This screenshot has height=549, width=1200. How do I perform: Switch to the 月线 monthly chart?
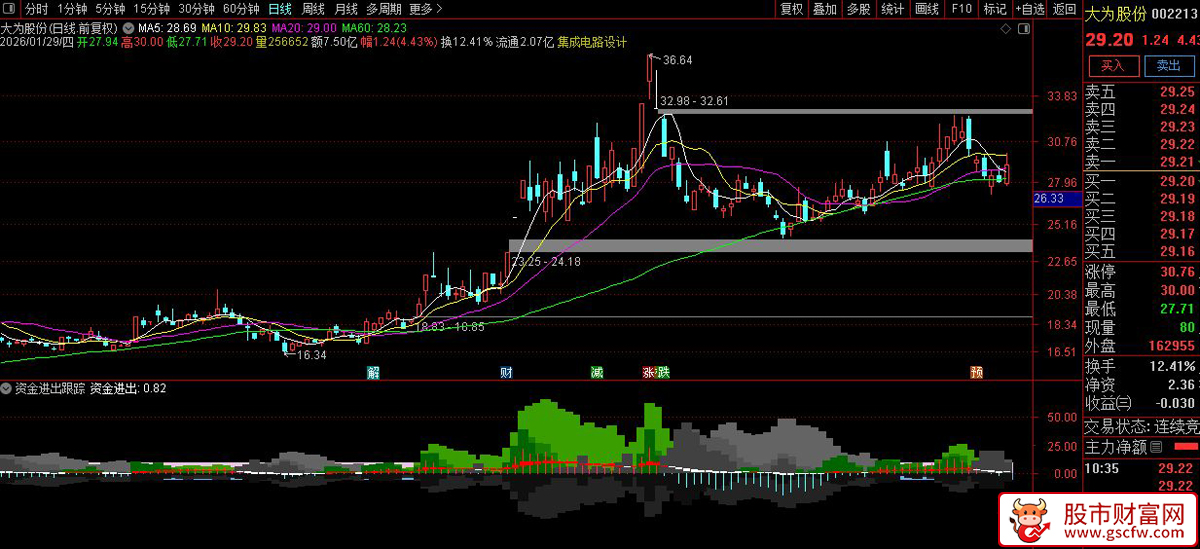click(346, 9)
